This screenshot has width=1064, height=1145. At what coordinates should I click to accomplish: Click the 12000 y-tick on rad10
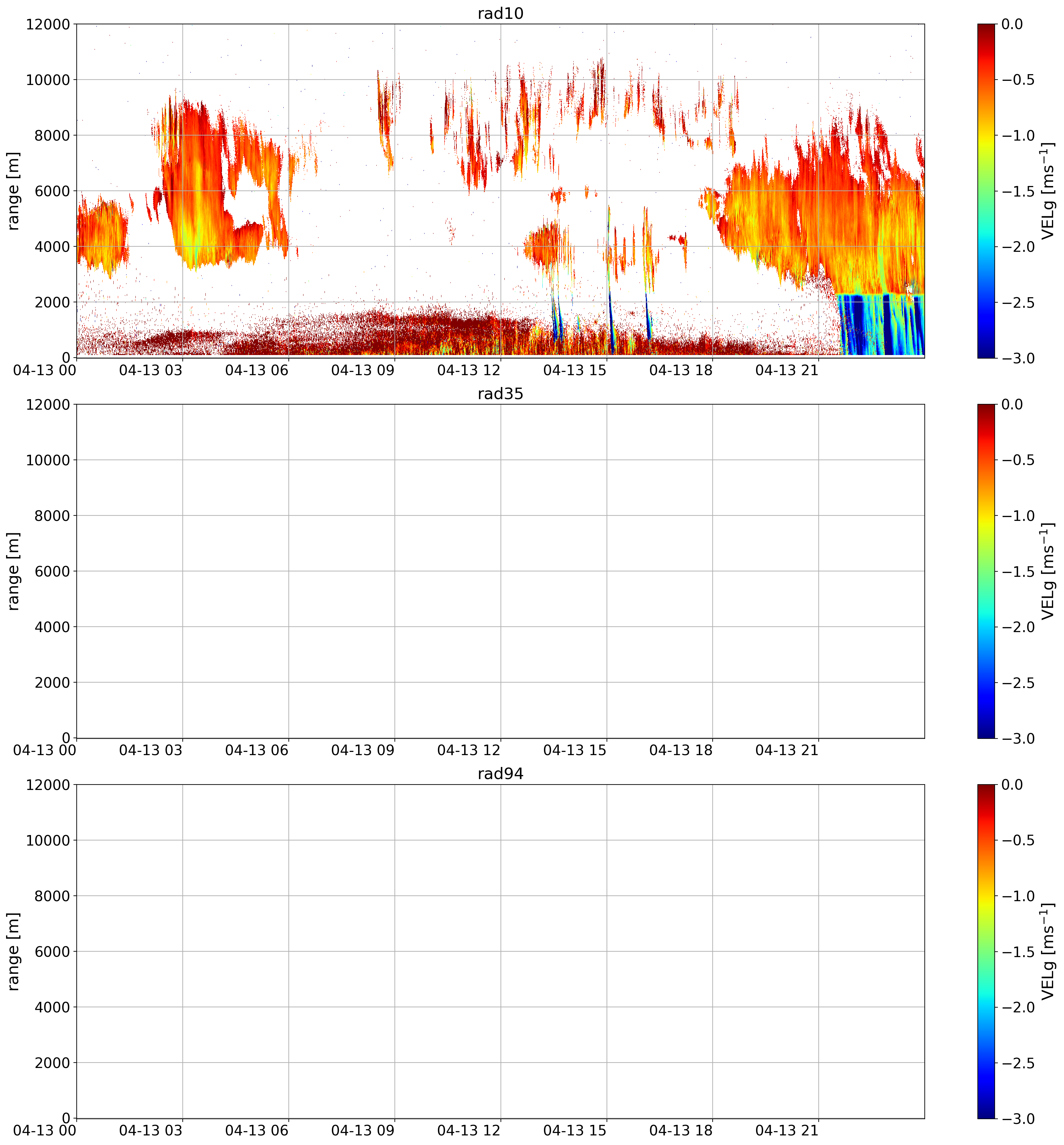48,24
